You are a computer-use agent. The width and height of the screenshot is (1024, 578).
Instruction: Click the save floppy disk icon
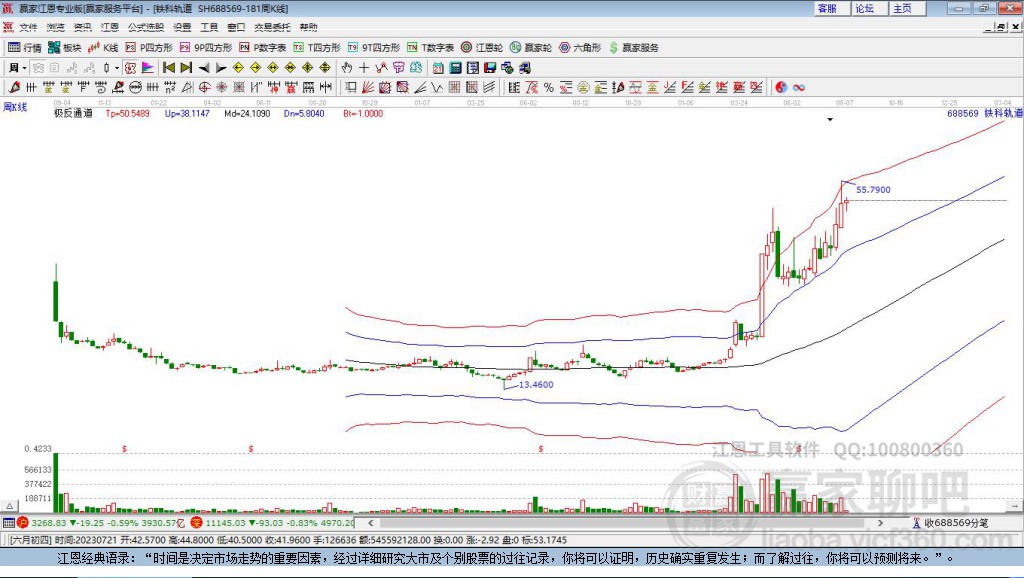(490, 68)
